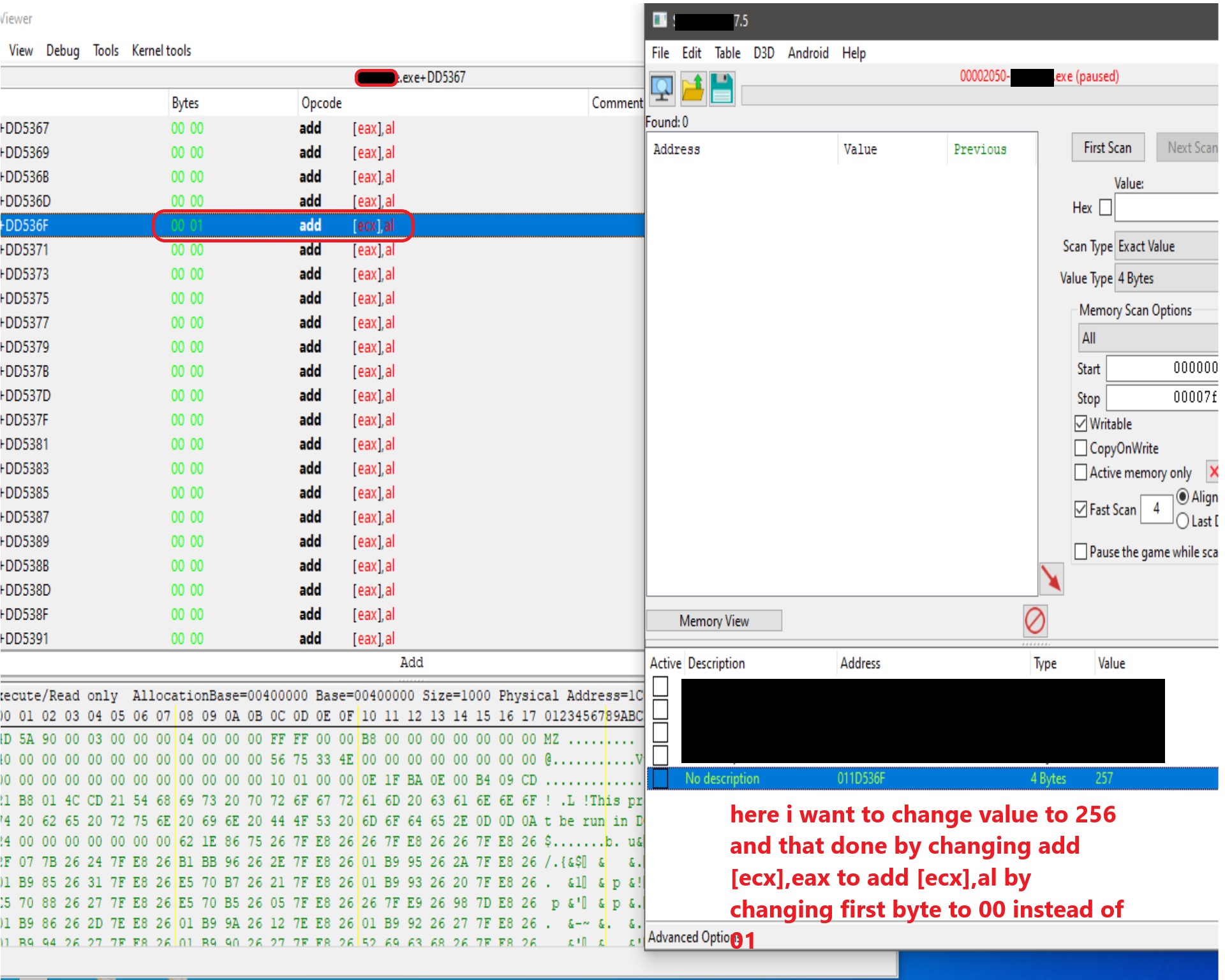Click the floppy disk save icon
1225x980 pixels.
click(722, 88)
